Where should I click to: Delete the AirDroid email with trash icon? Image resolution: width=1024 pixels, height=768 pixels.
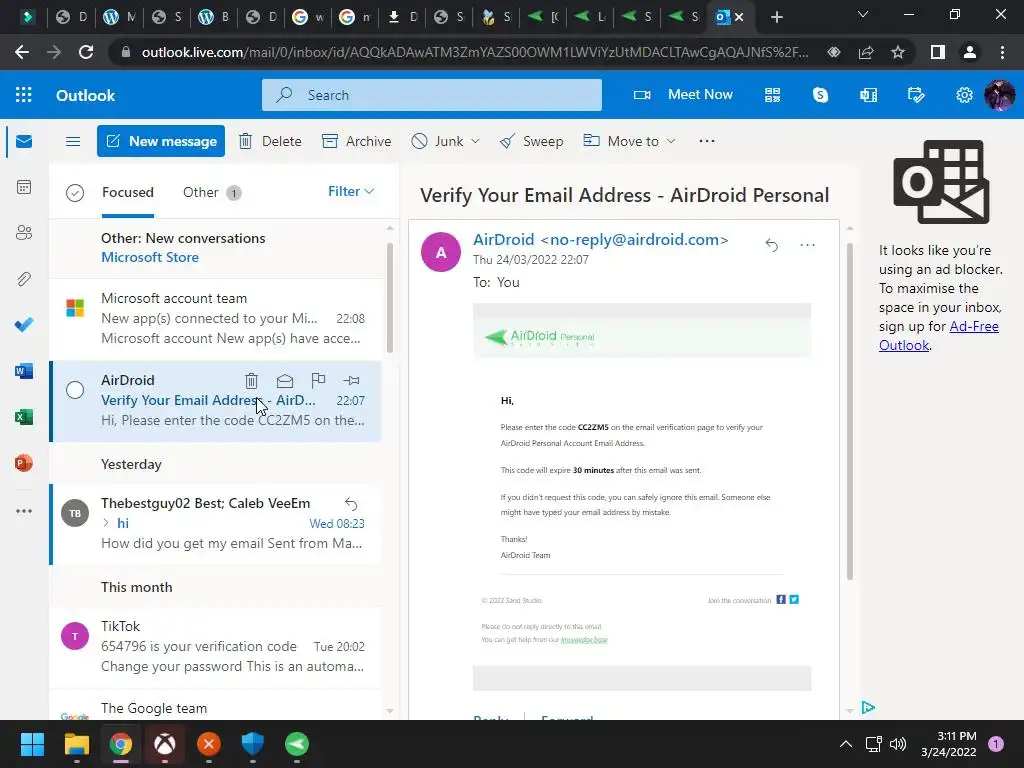(251, 380)
